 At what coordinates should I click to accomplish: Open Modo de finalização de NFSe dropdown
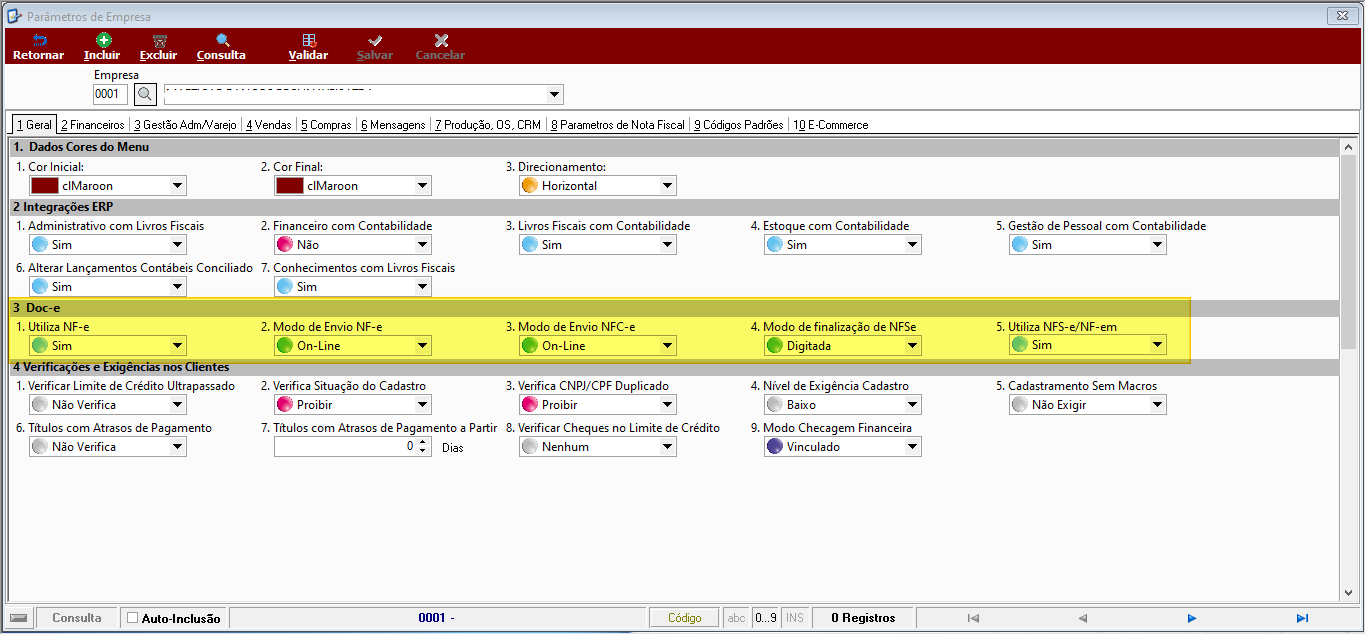click(912, 345)
